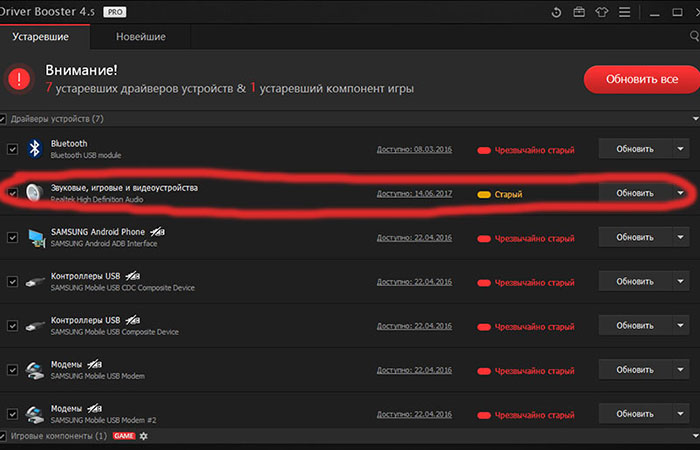Open the Rescue/restore history icon in title bar
The width and height of the screenshot is (700, 450).
click(x=556, y=12)
